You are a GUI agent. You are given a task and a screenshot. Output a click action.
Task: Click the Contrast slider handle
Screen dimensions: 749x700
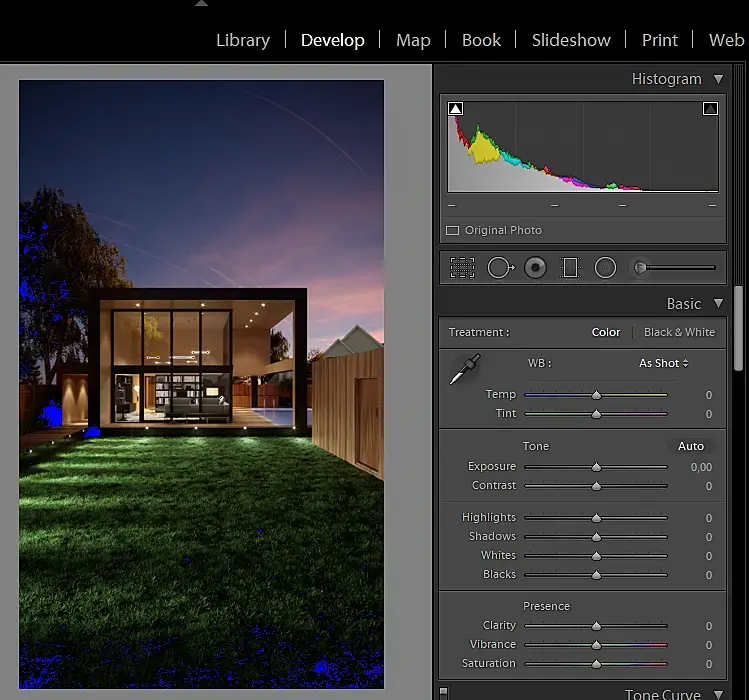click(596, 486)
